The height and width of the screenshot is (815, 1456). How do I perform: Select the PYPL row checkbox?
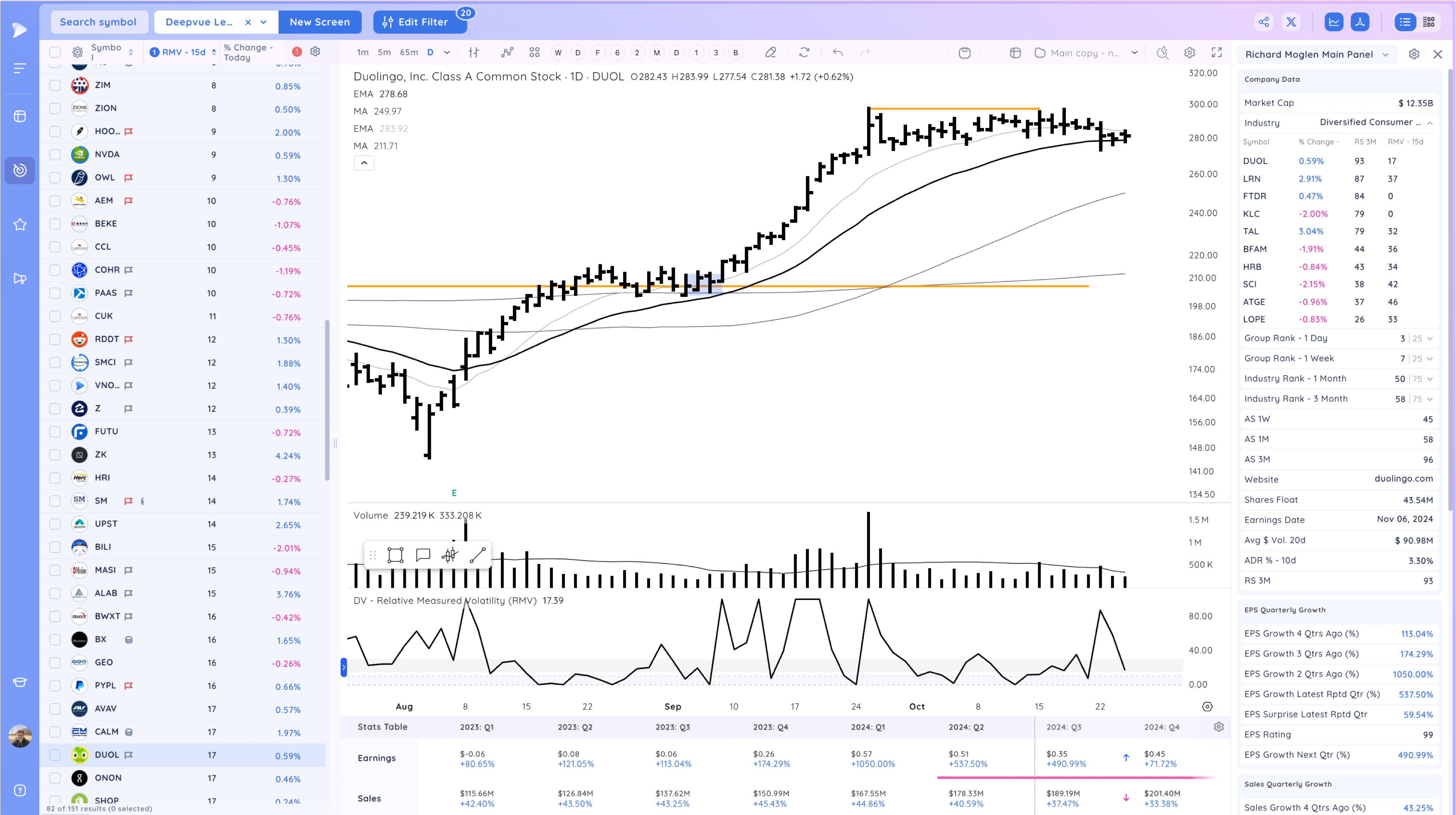pyautogui.click(x=55, y=686)
